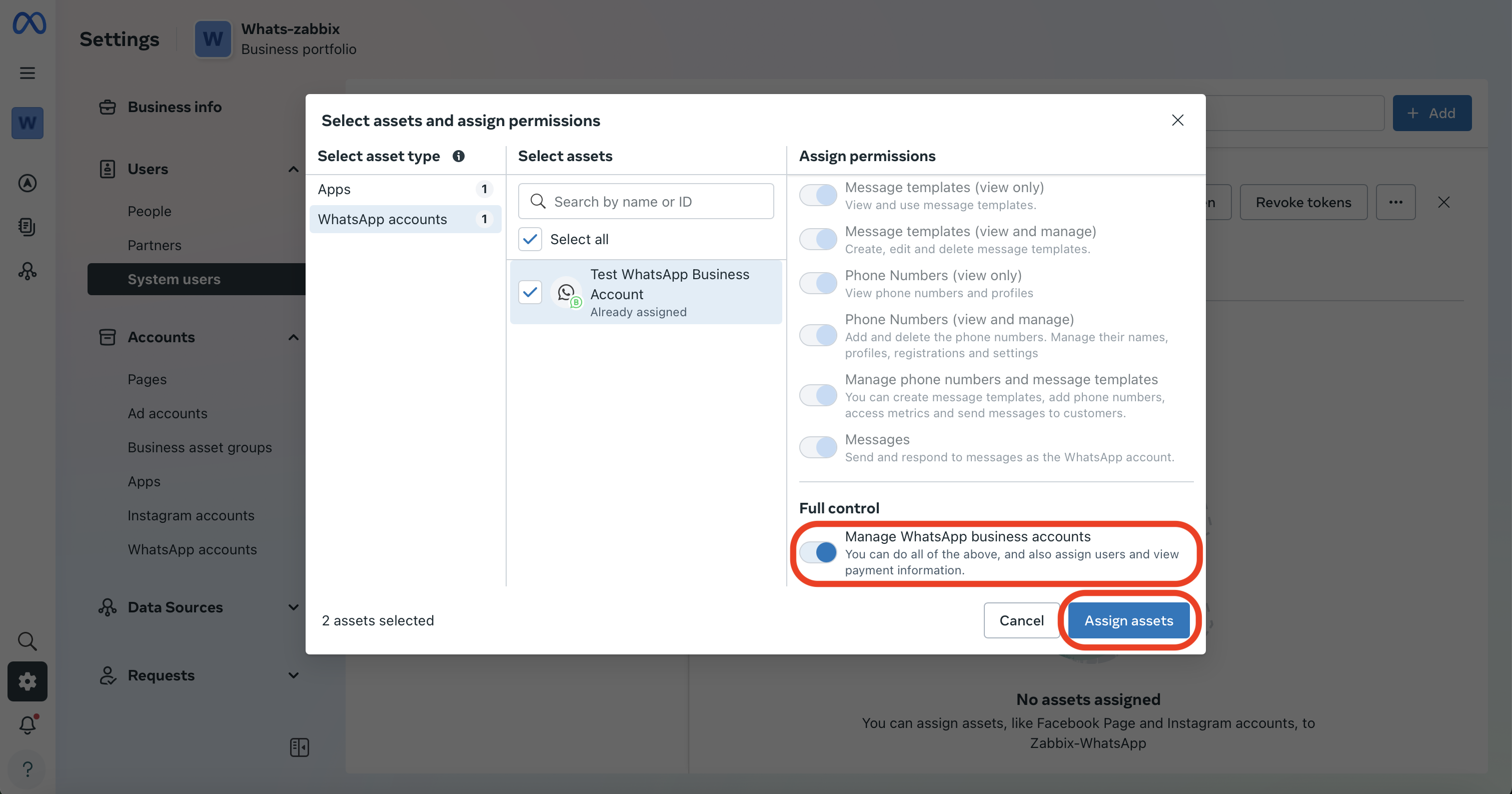Disable Manage WhatsApp business accounts full control
The height and width of the screenshot is (794, 1512).
pyautogui.click(x=818, y=552)
